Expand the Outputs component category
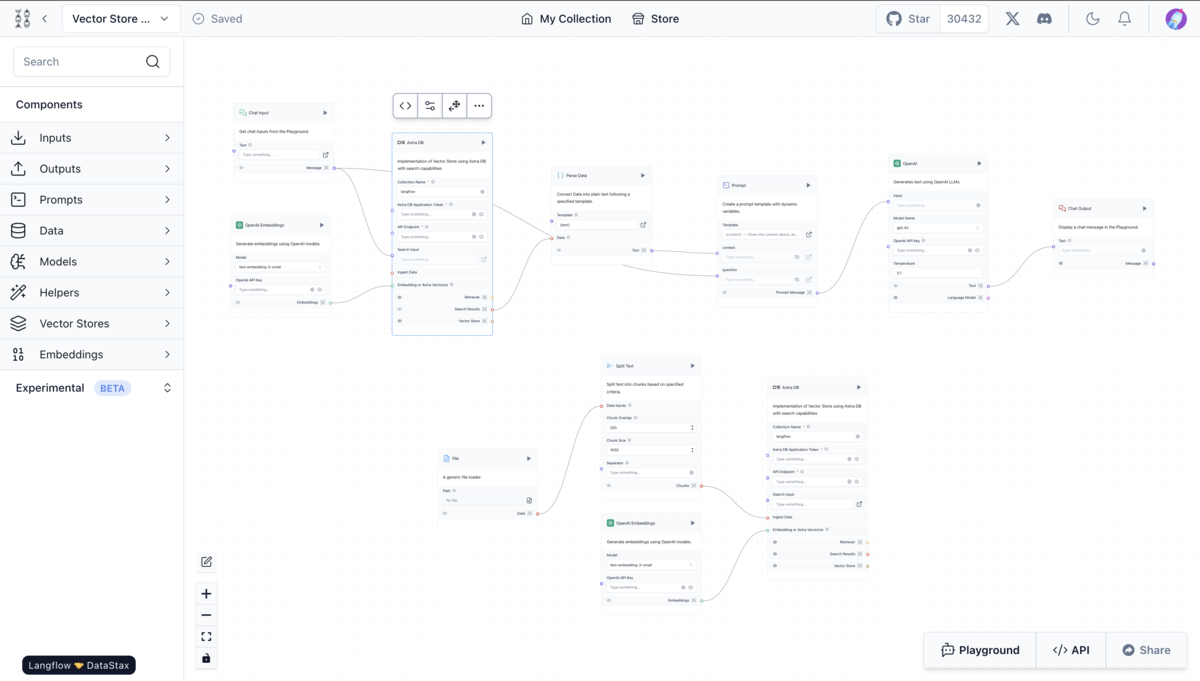1200x681 pixels. pyautogui.click(x=91, y=169)
